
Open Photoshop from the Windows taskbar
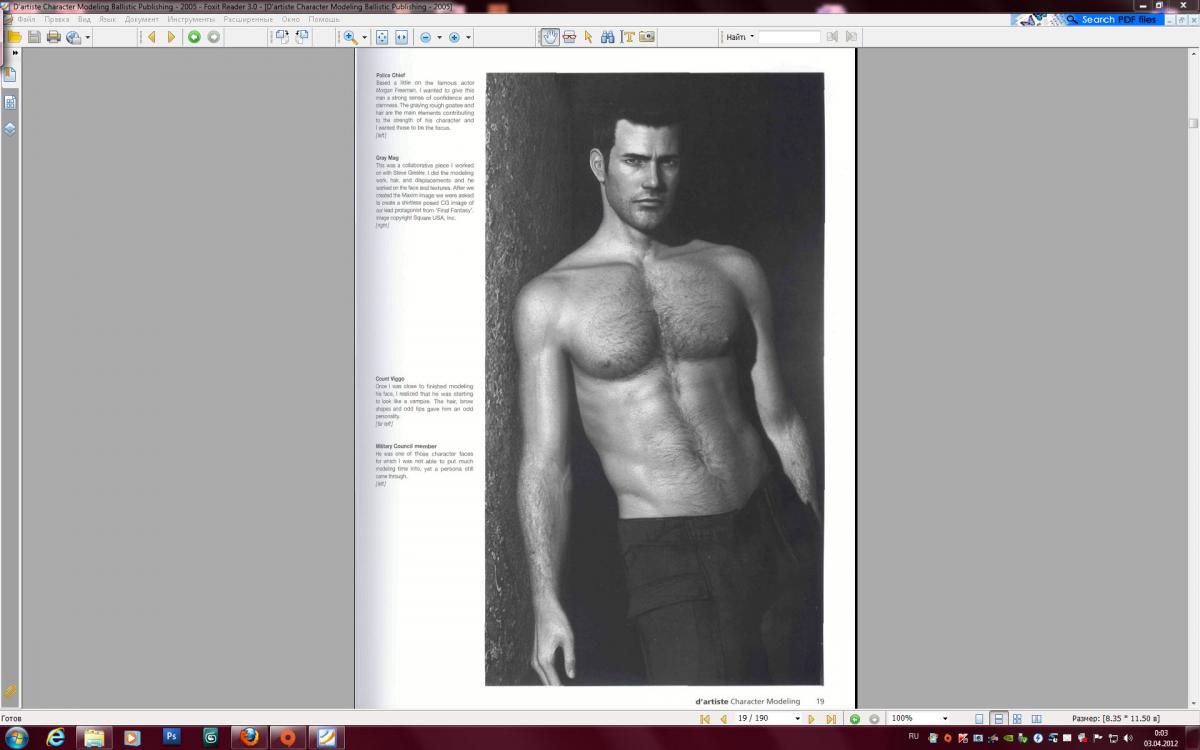[171, 737]
